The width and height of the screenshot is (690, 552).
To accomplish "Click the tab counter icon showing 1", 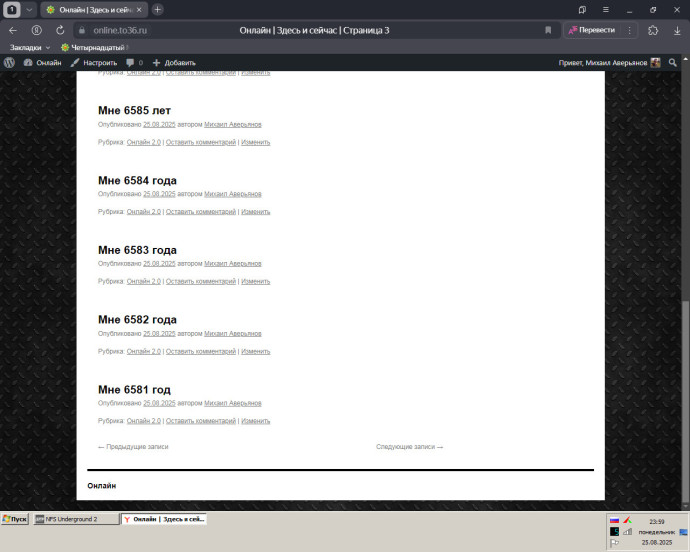I will pos(12,10).
